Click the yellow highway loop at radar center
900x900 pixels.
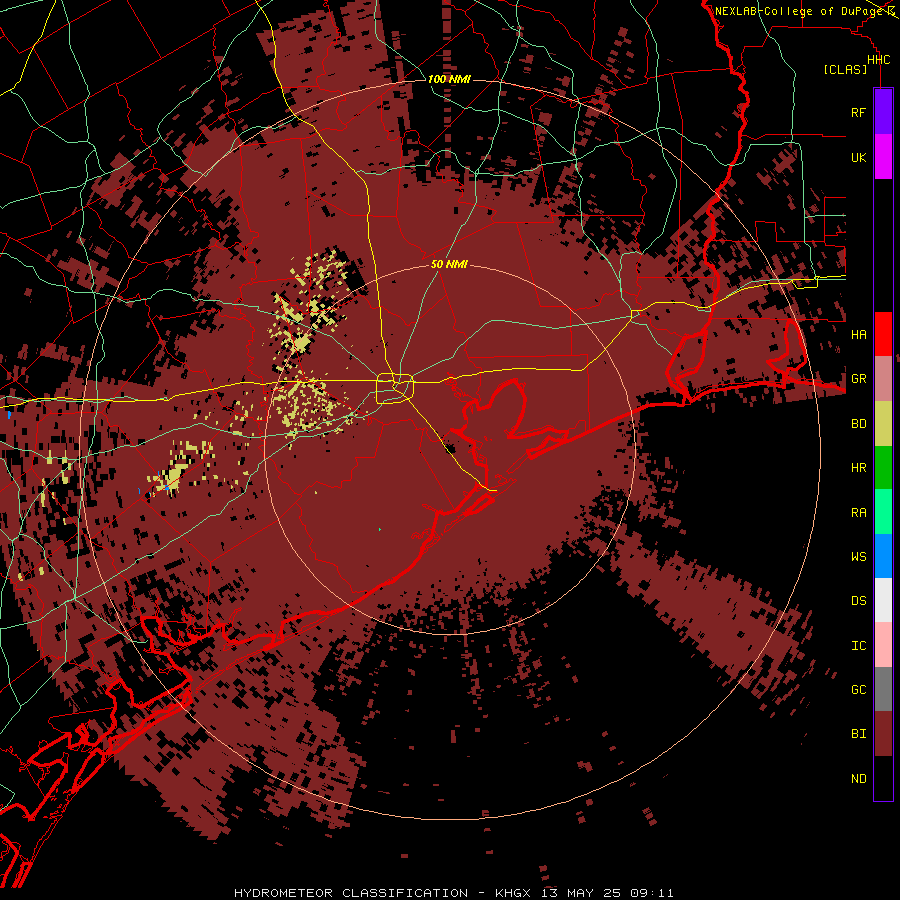click(x=395, y=389)
